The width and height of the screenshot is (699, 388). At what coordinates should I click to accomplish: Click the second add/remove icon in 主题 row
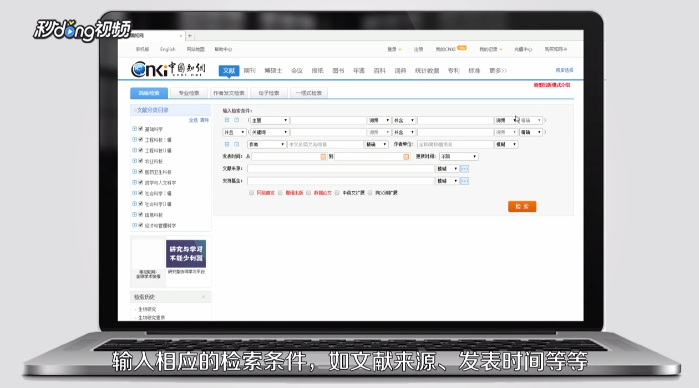tap(237, 120)
